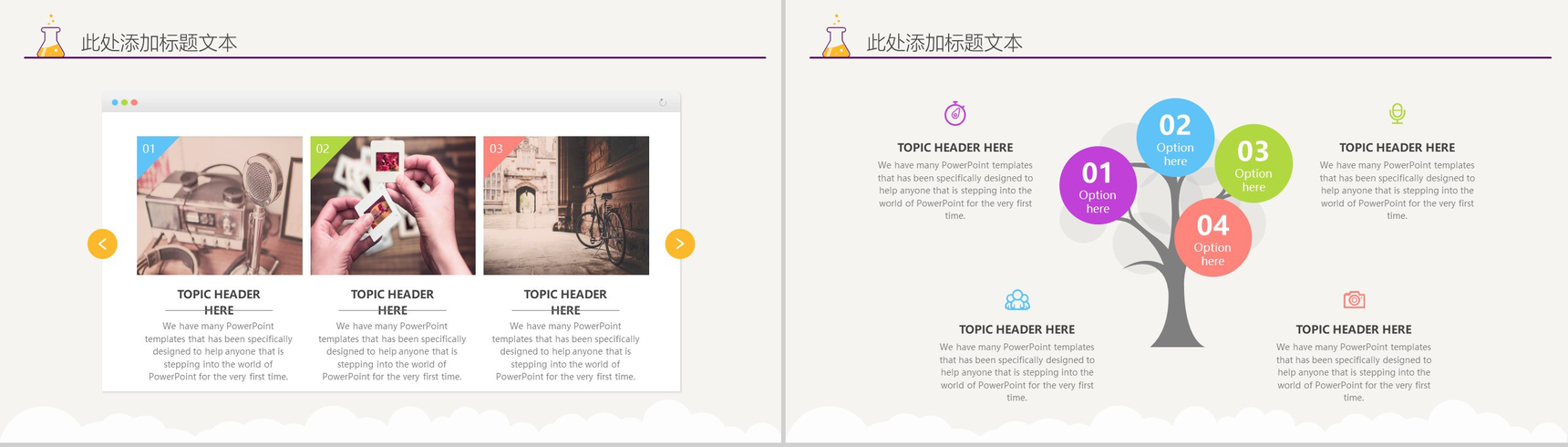Click TOPIC HEADER HERE below microphone icon
1568x447 pixels.
tap(1397, 147)
